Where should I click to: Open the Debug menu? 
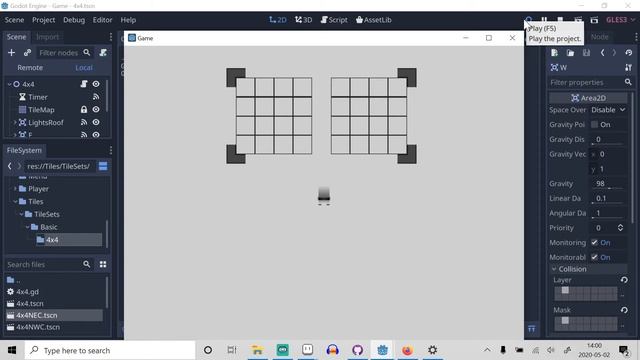[74, 20]
